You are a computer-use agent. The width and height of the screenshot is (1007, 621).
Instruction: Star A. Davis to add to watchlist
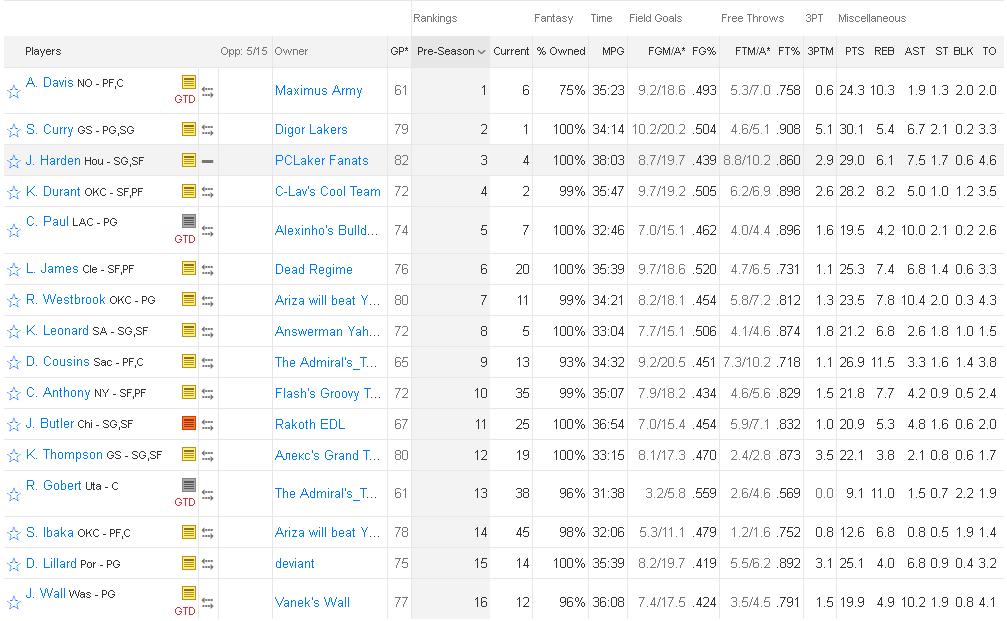[x=14, y=92]
